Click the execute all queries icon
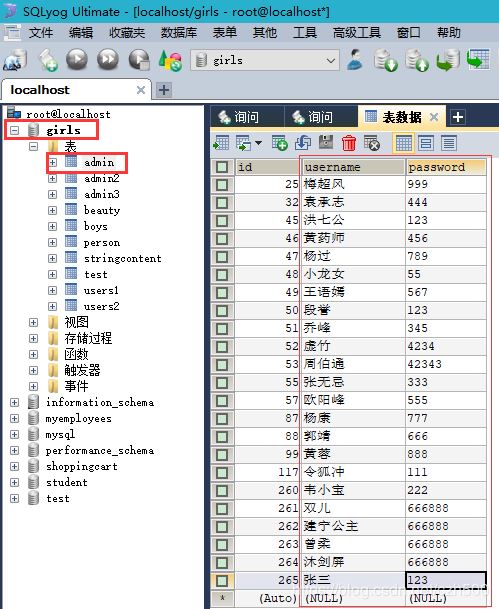 point(108,59)
